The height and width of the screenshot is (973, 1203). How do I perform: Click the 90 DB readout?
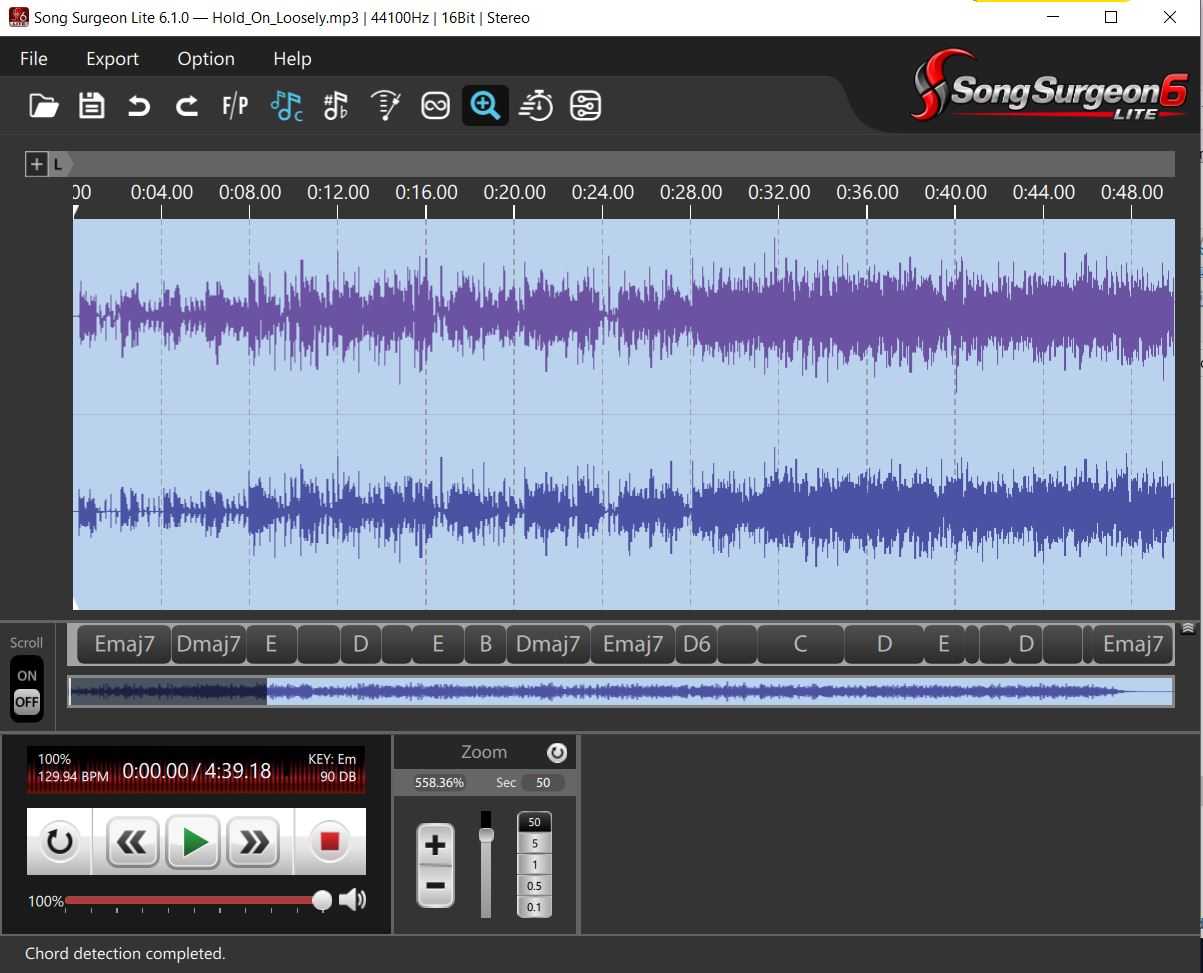pos(338,776)
